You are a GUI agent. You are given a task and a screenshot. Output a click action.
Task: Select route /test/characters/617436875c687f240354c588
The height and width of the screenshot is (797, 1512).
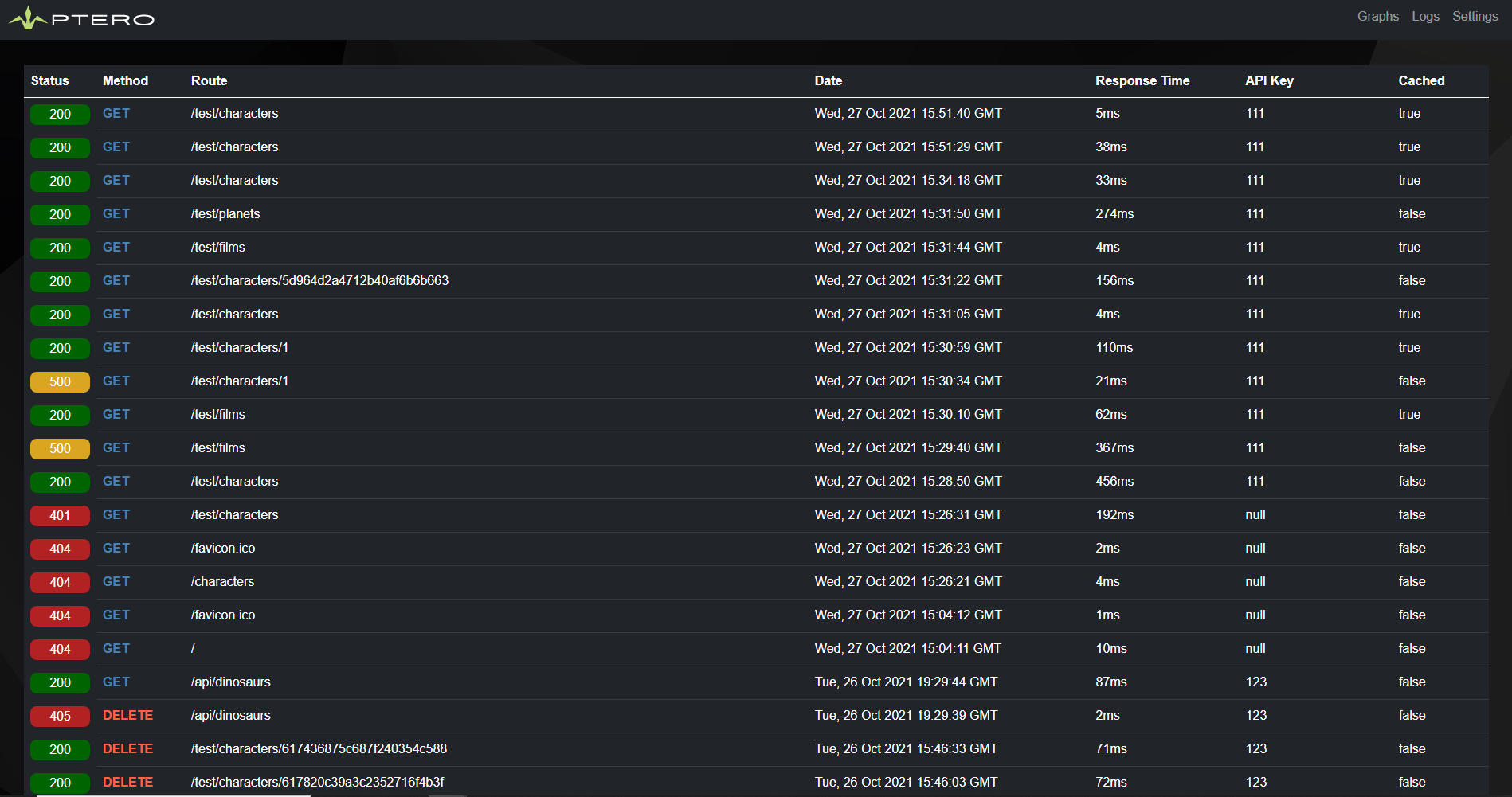pos(319,748)
